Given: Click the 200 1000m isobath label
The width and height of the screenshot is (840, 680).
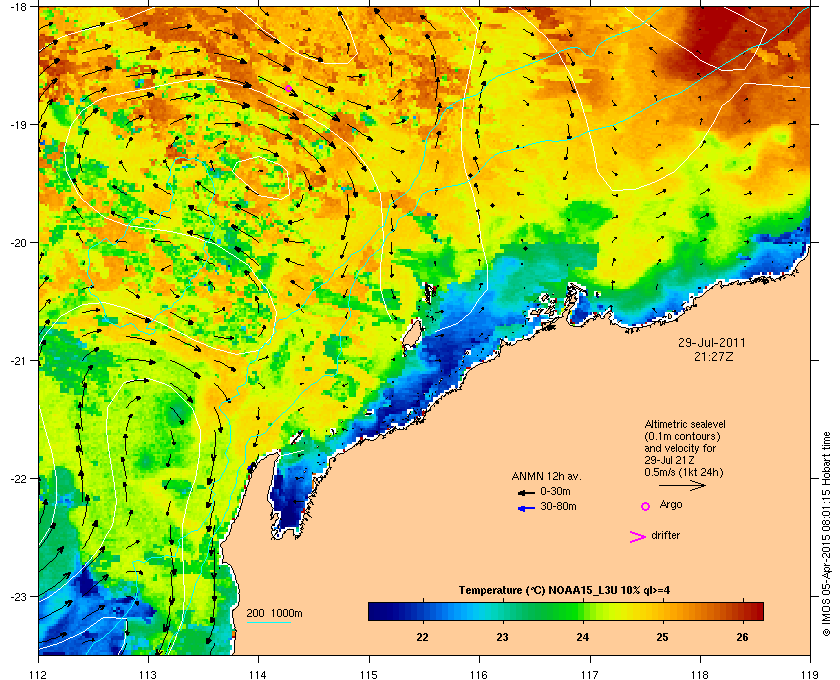Looking at the screenshot, I should click(x=274, y=614).
